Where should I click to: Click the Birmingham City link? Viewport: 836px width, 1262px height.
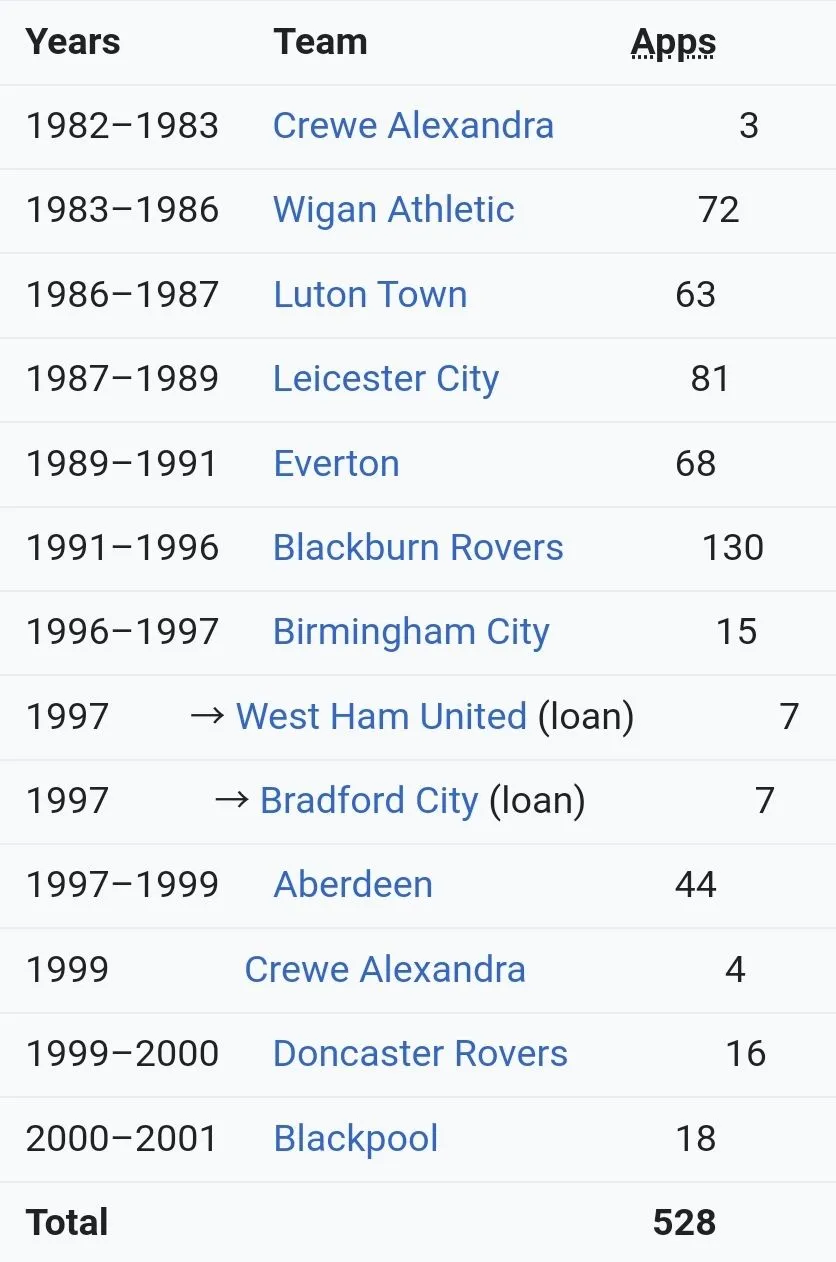(411, 632)
